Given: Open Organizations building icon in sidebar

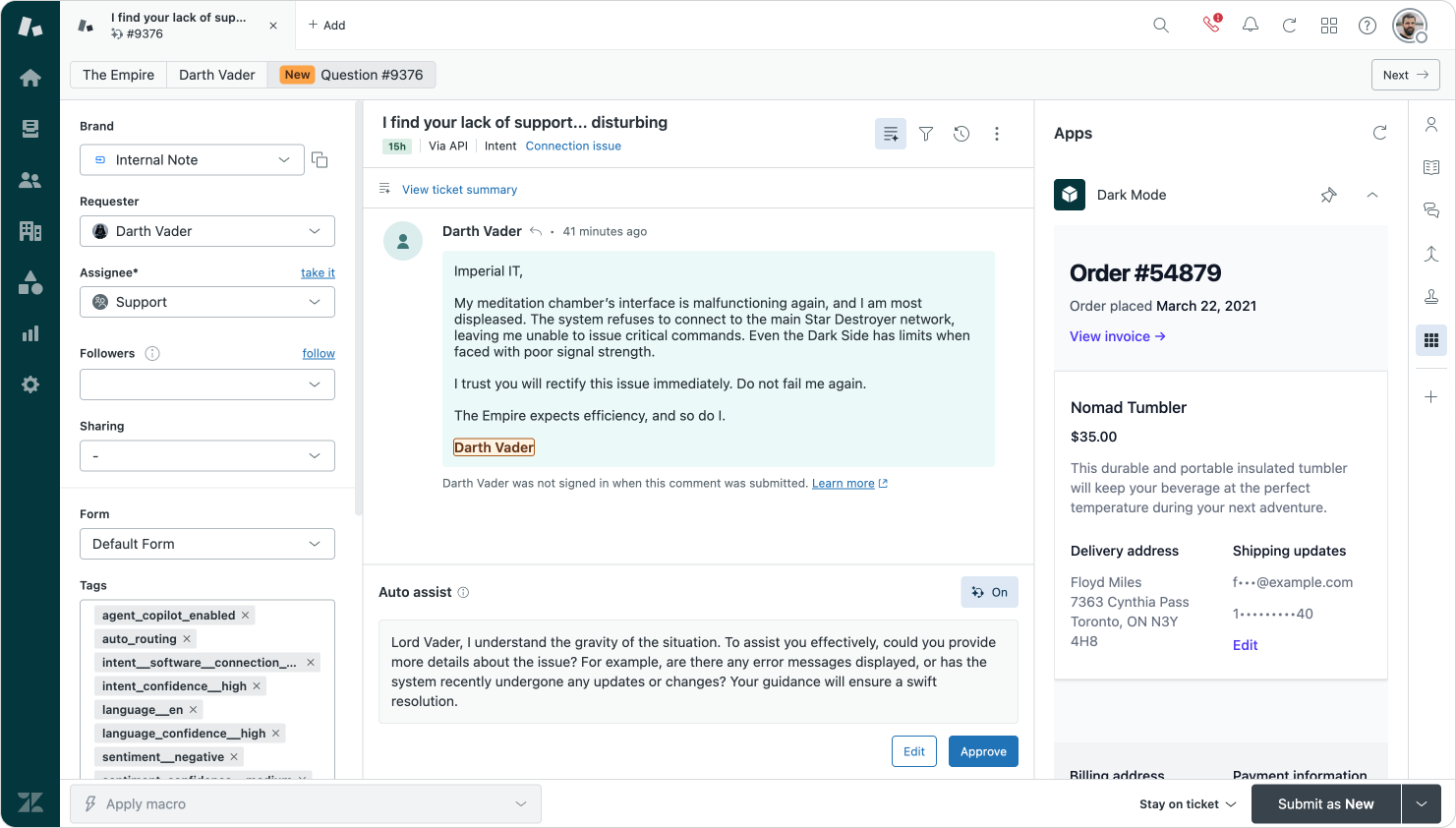Looking at the screenshot, I should [30, 231].
